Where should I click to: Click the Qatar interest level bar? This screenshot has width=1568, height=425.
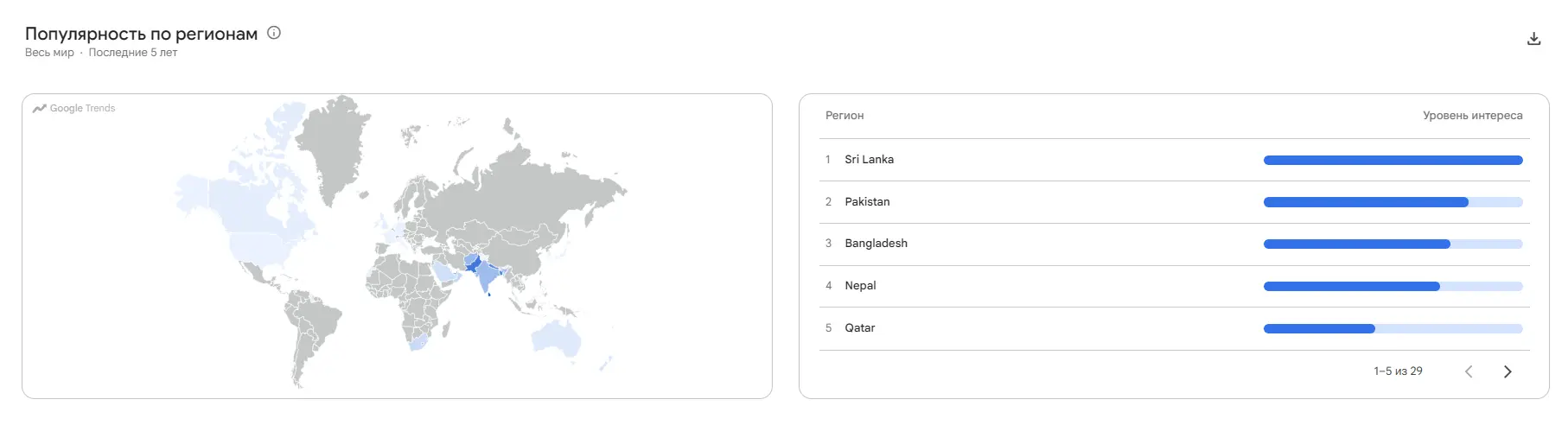pyautogui.click(x=1393, y=328)
